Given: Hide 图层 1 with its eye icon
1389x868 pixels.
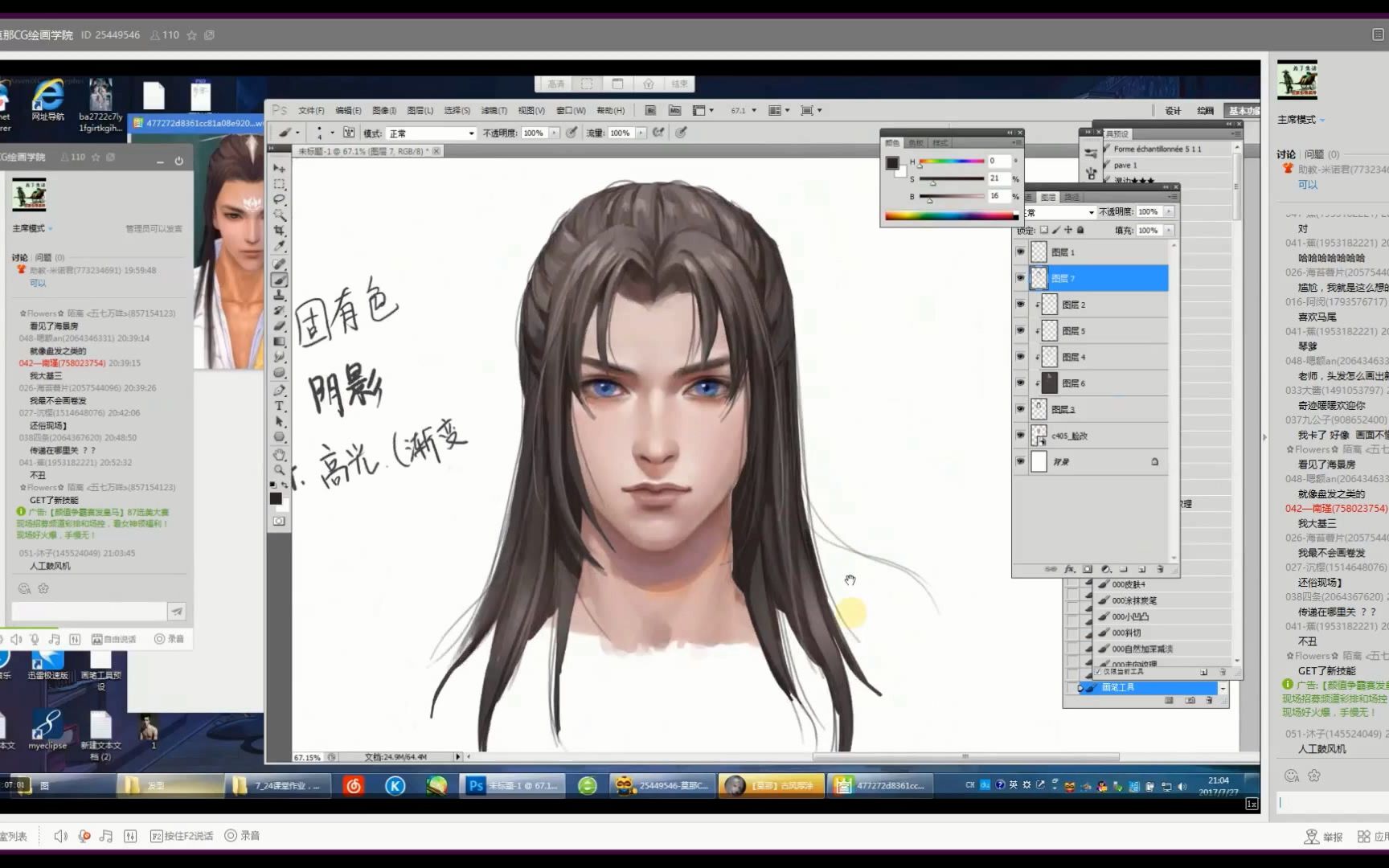Looking at the screenshot, I should point(1020,252).
